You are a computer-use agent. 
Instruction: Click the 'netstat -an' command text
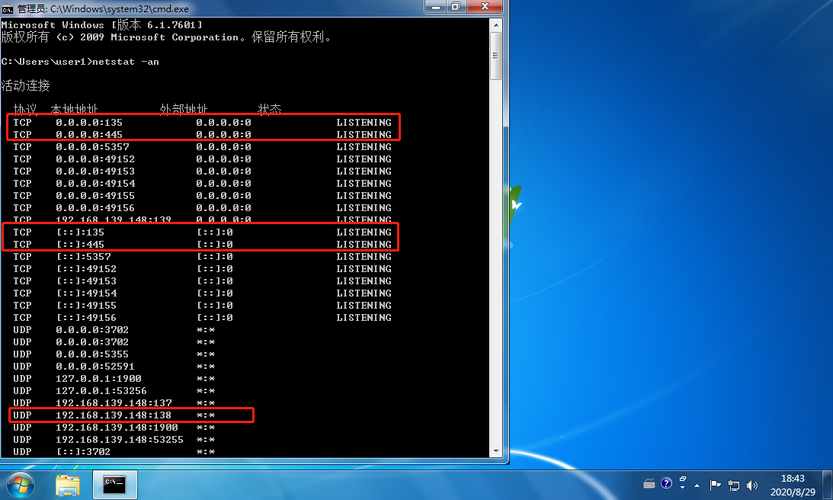[126, 62]
